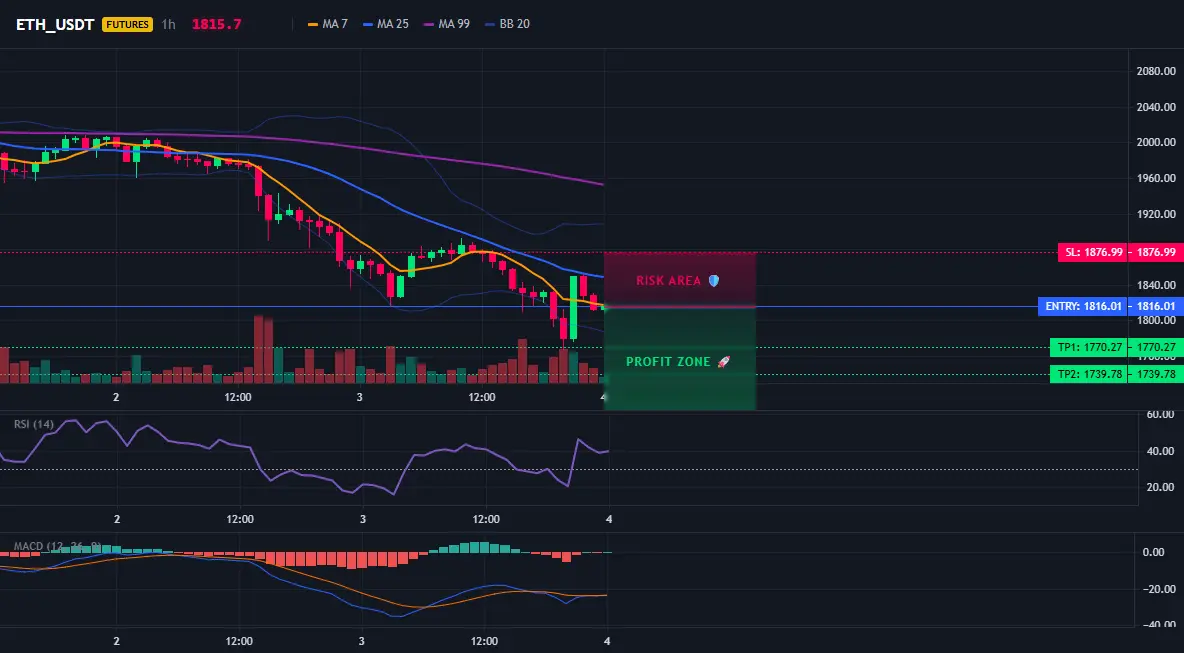This screenshot has height=653, width=1184.
Task: Click the date 4 label on RSI axis
Action: tap(609, 519)
